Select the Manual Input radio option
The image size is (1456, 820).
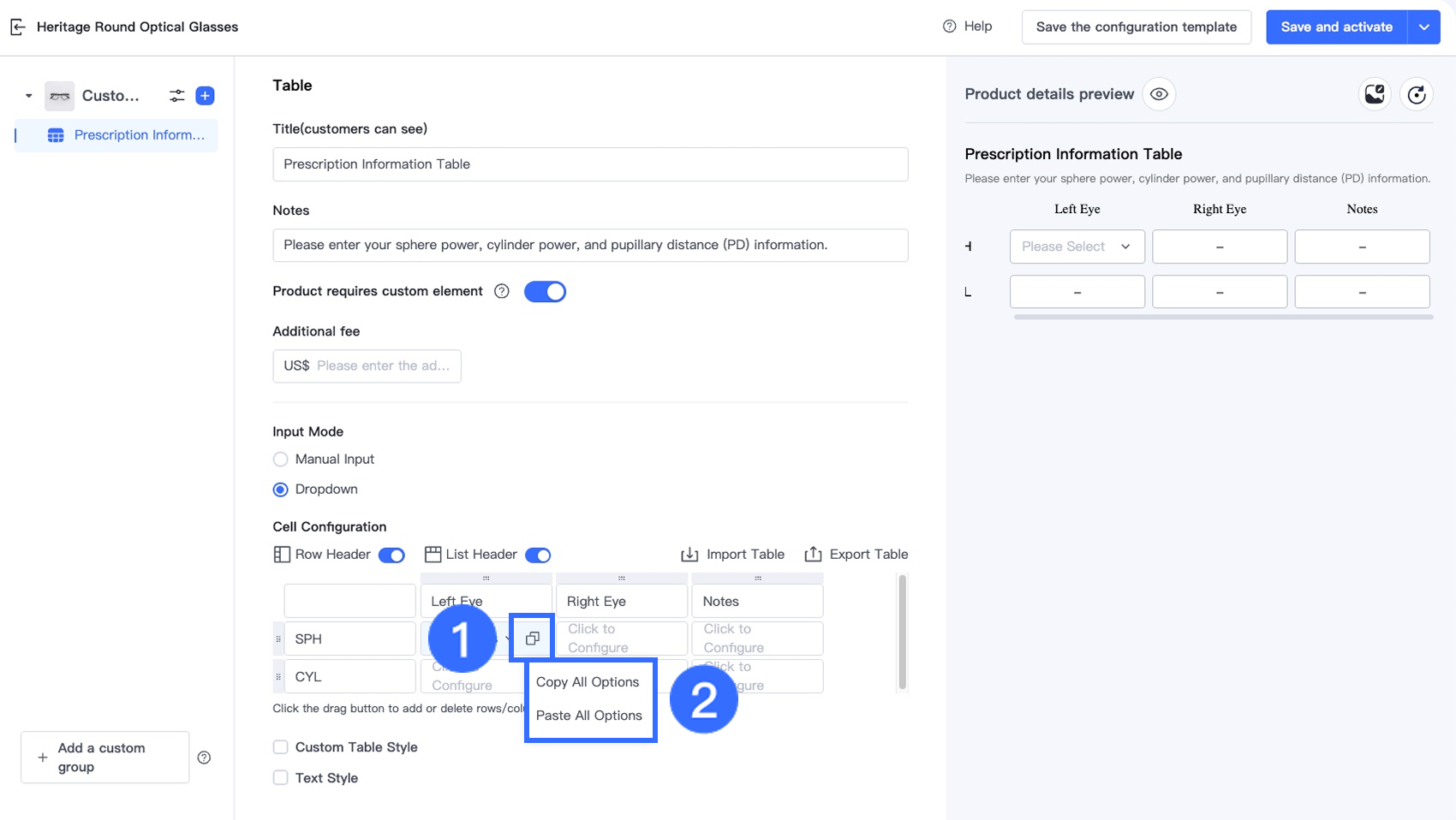tap(280, 460)
